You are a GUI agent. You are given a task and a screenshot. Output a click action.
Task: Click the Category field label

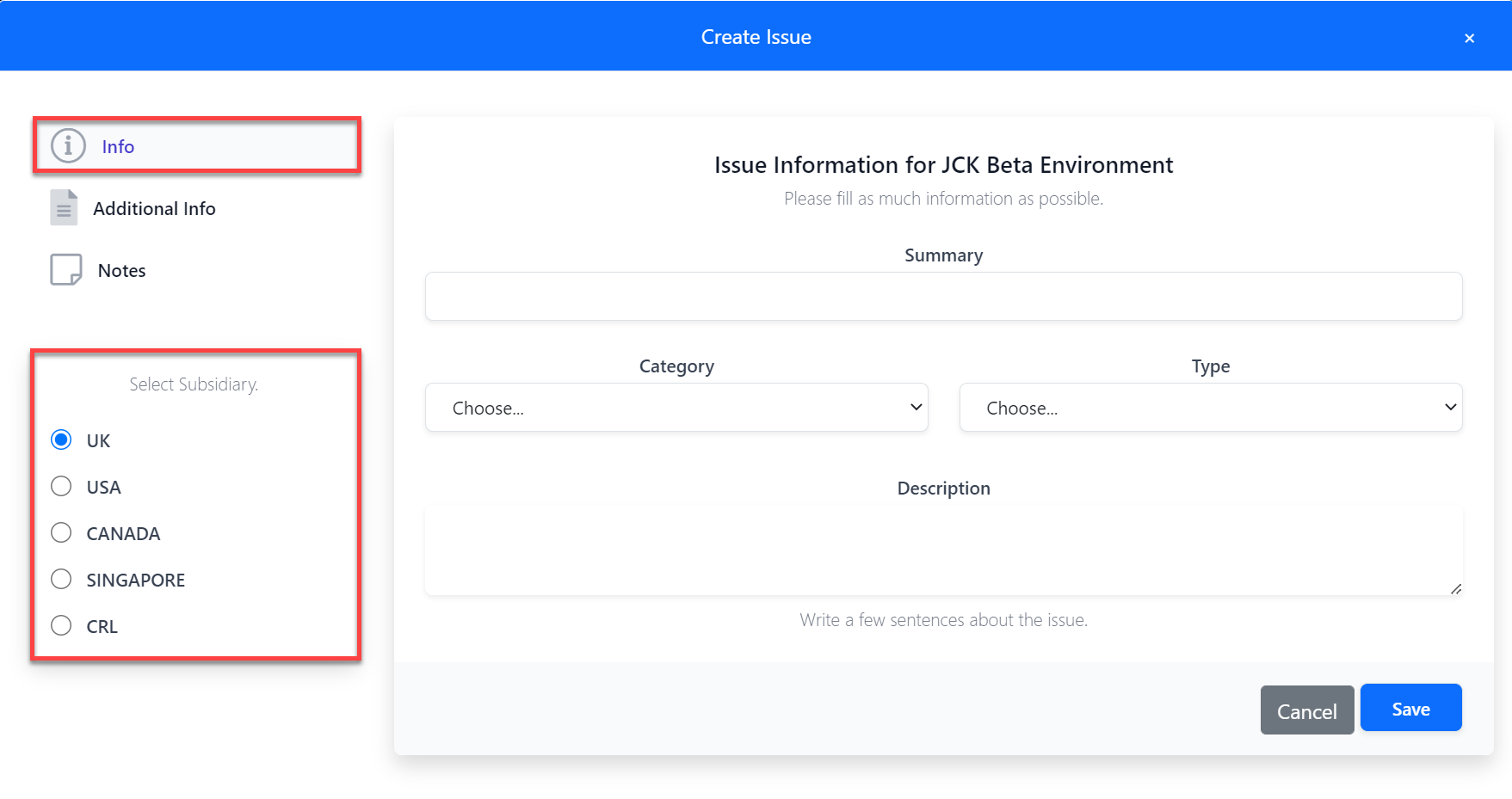pos(676,366)
